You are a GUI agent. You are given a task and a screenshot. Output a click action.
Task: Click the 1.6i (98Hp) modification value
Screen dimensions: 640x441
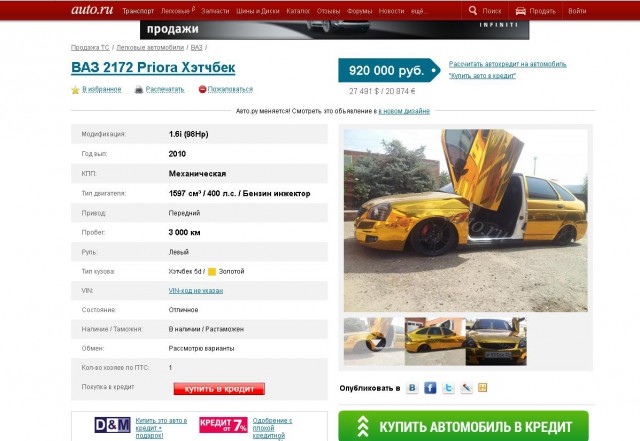tap(189, 134)
